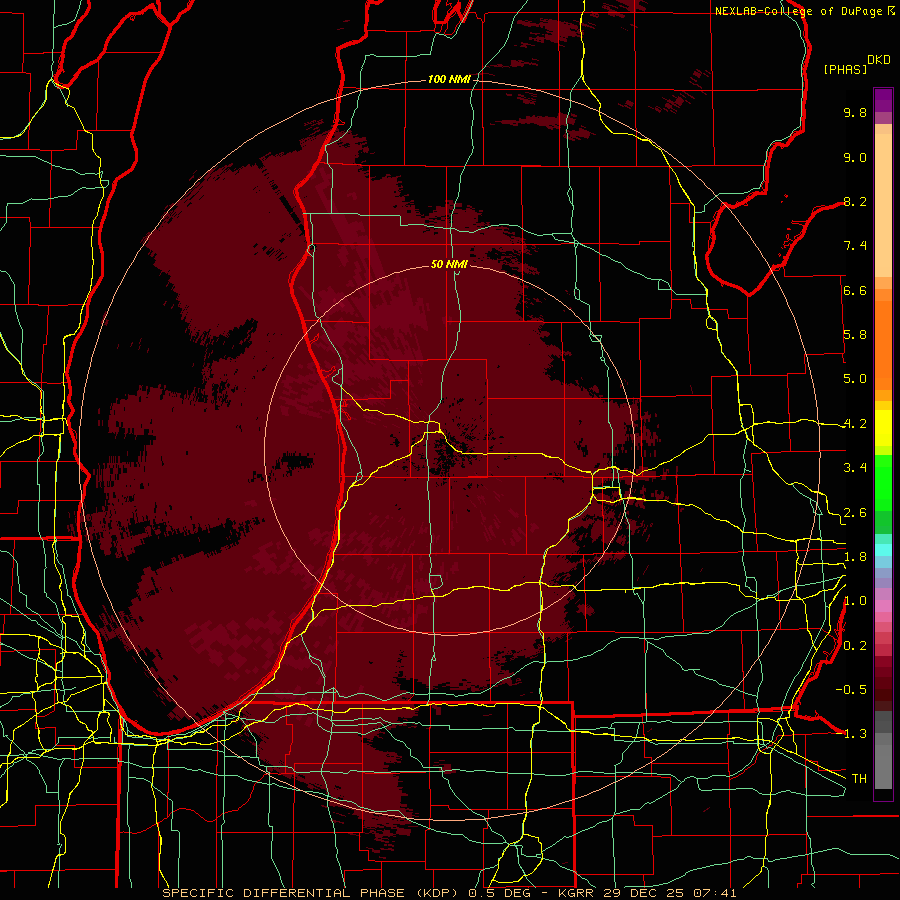Pick the yellow band in the color legend
This screenshot has height=900, width=900.
883,428
